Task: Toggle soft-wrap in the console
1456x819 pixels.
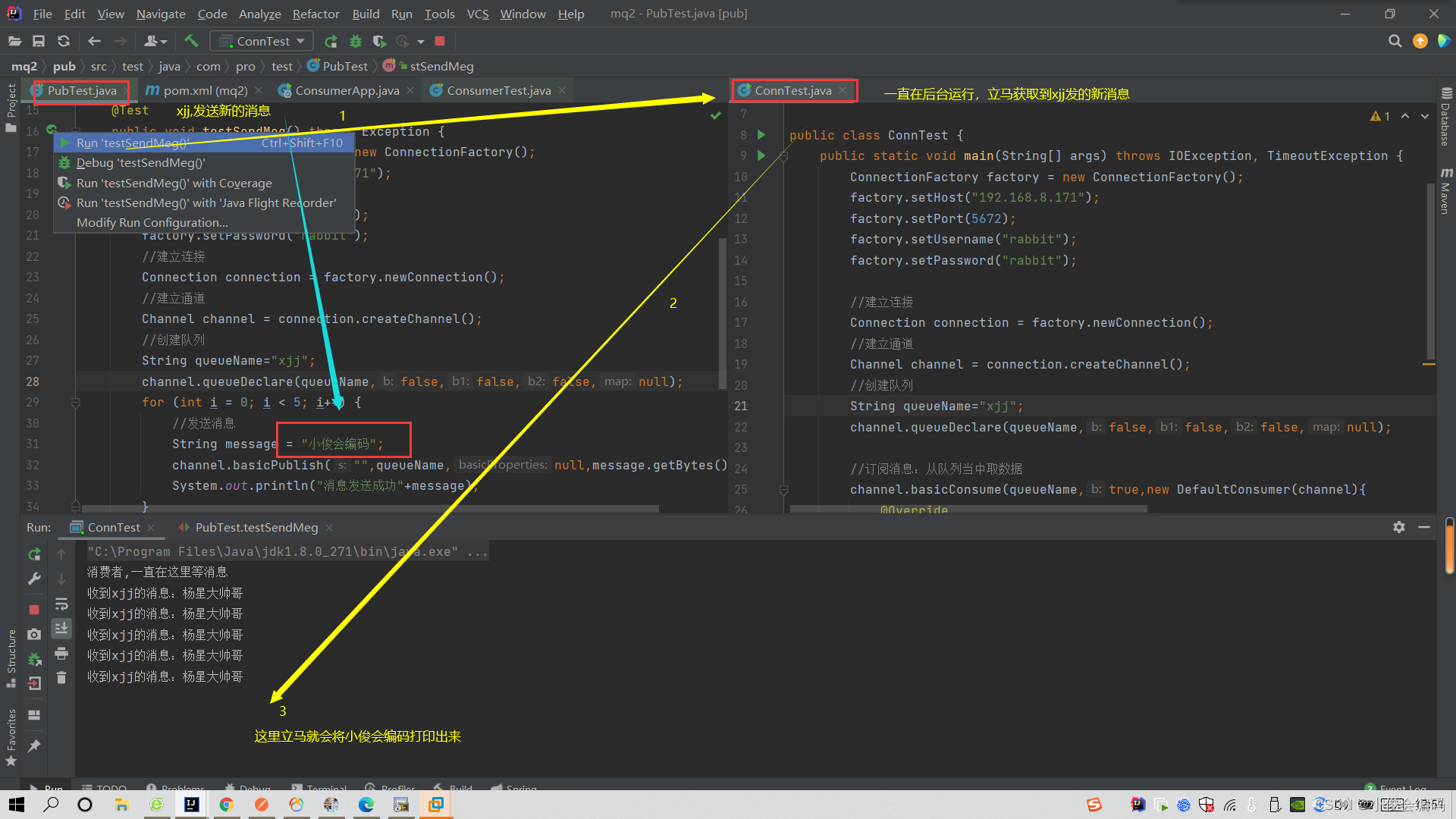Action: tap(61, 604)
